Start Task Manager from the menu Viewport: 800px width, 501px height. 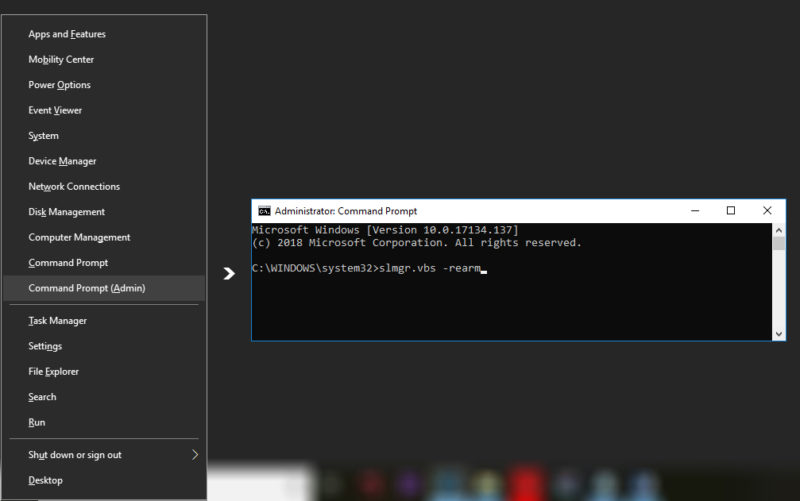click(x=57, y=321)
